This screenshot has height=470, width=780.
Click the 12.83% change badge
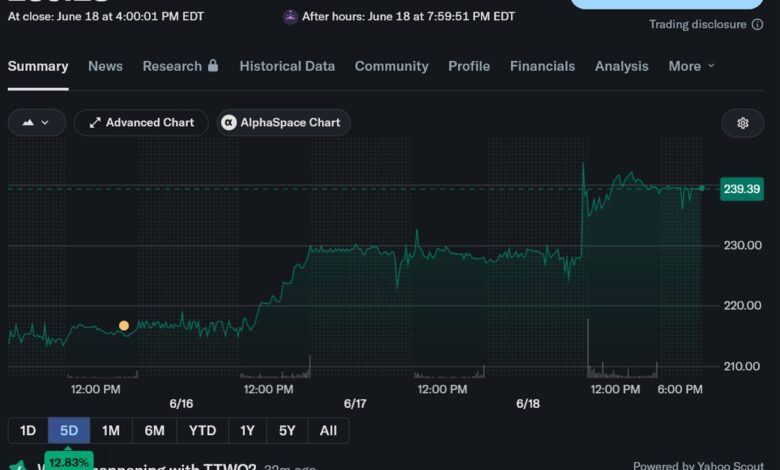coord(69,463)
